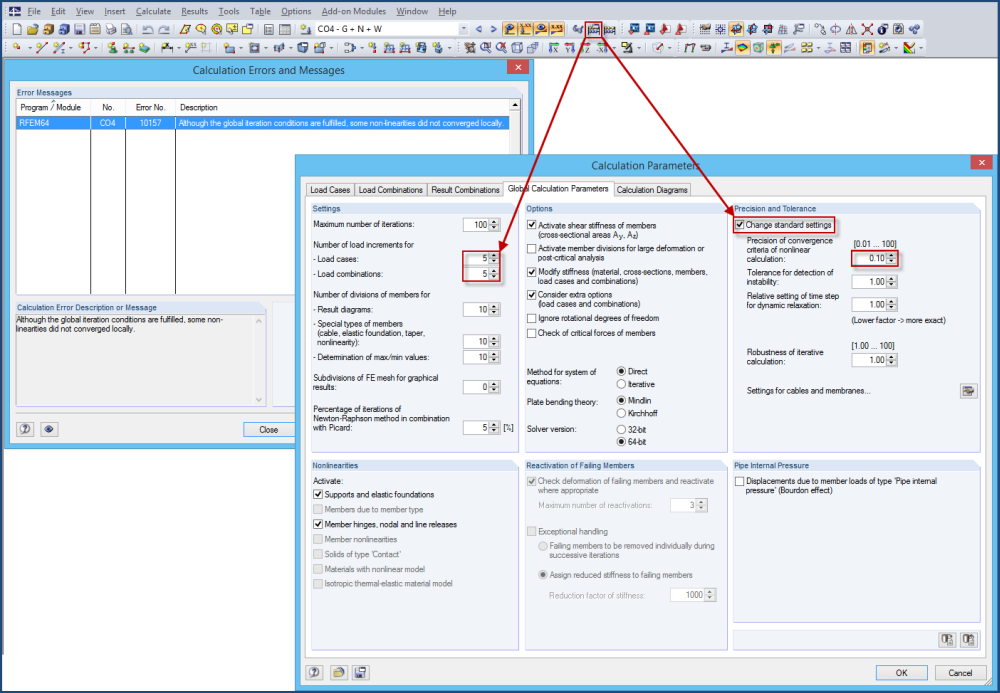
Task: Toggle Consider extra options checkbox
Action: point(531,295)
